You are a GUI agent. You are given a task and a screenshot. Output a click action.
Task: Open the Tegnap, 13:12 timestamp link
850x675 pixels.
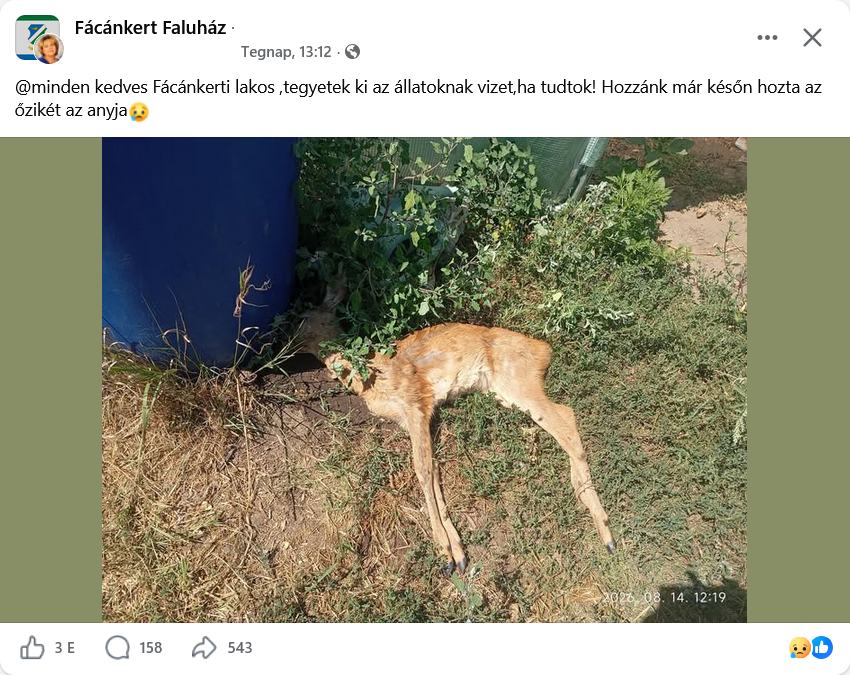click(x=286, y=52)
